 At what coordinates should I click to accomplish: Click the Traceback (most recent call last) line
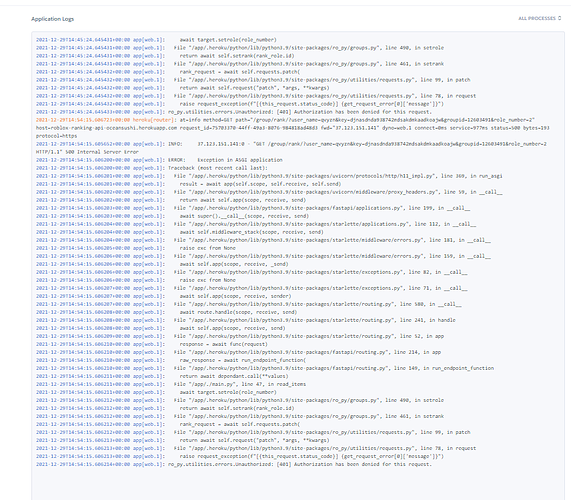coord(152,168)
